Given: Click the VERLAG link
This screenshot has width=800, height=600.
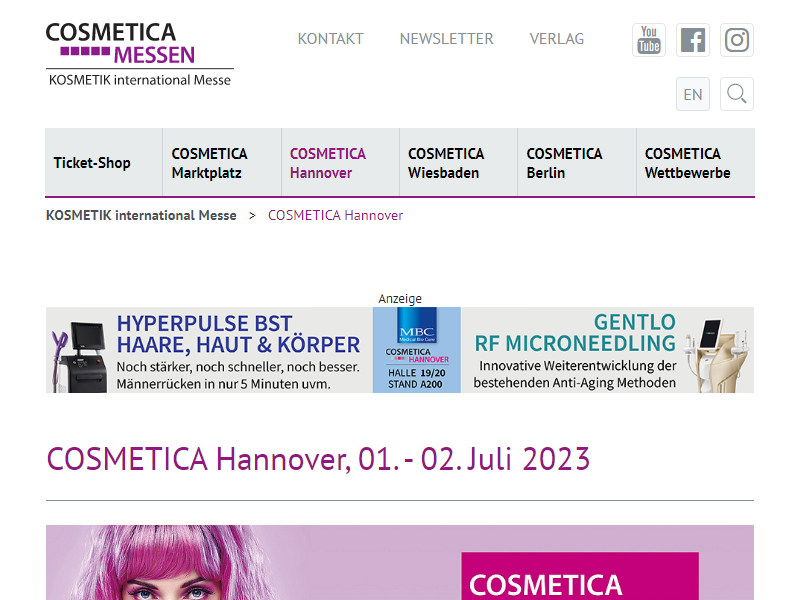Looking at the screenshot, I should 557,39.
